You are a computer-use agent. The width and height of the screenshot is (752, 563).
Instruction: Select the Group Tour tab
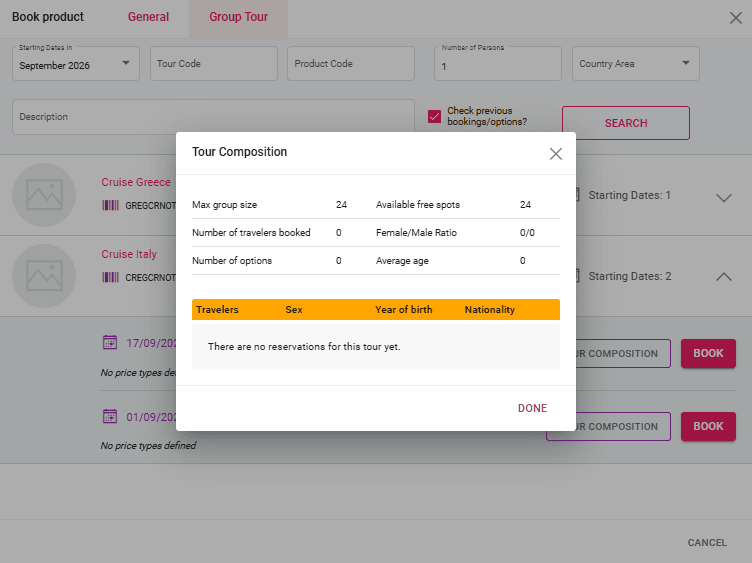coord(238,17)
